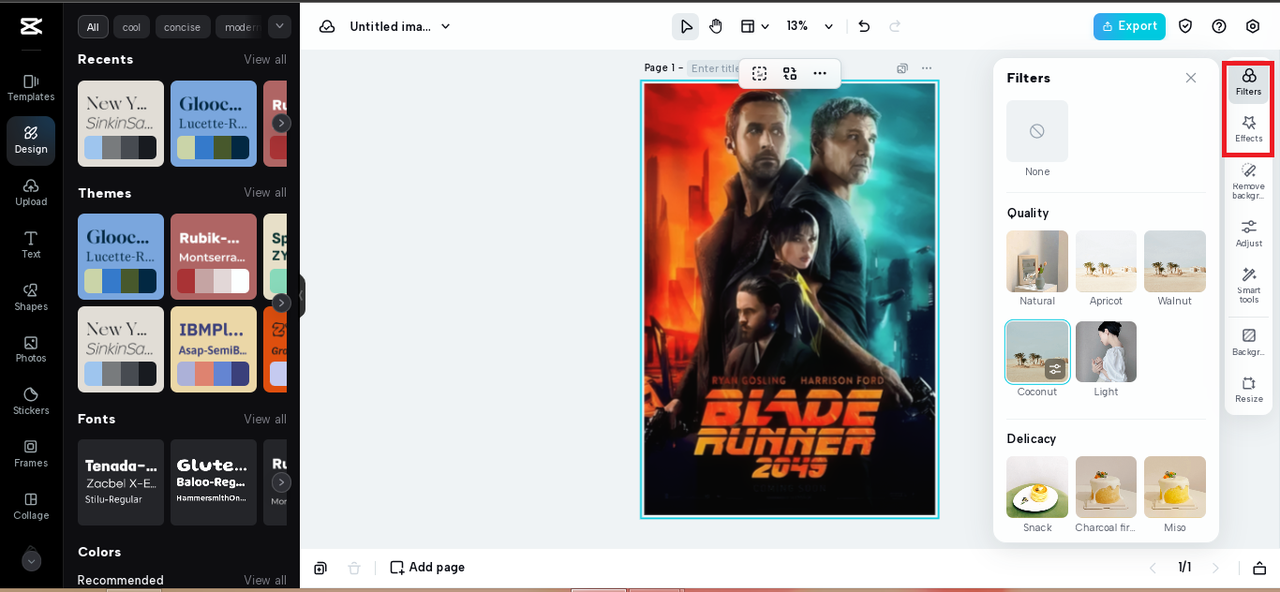The height and width of the screenshot is (592, 1280).
Task: Apply the Natural filter
Action: [x=1037, y=261]
